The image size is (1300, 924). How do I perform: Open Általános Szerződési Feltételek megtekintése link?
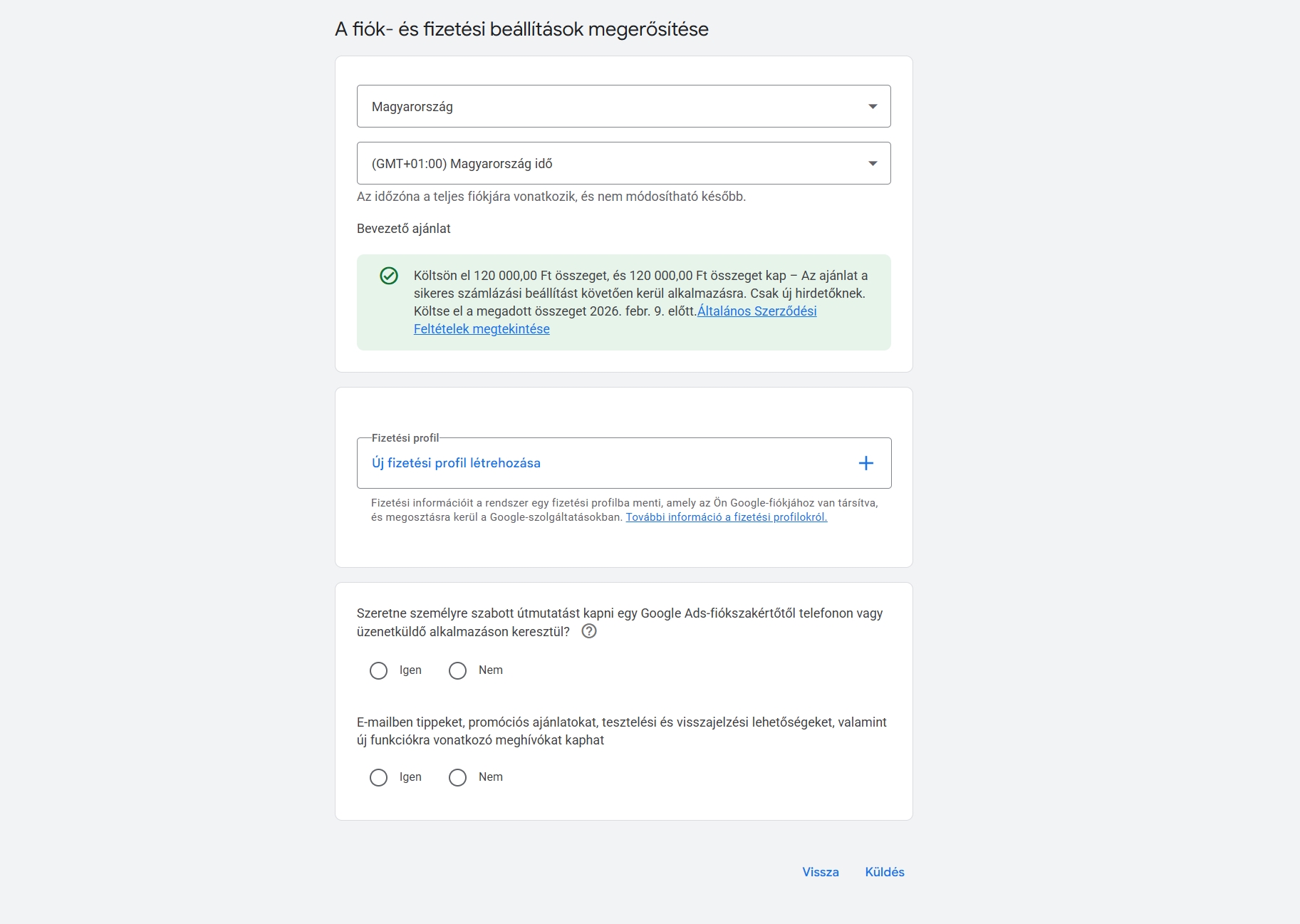click(756, 311)
